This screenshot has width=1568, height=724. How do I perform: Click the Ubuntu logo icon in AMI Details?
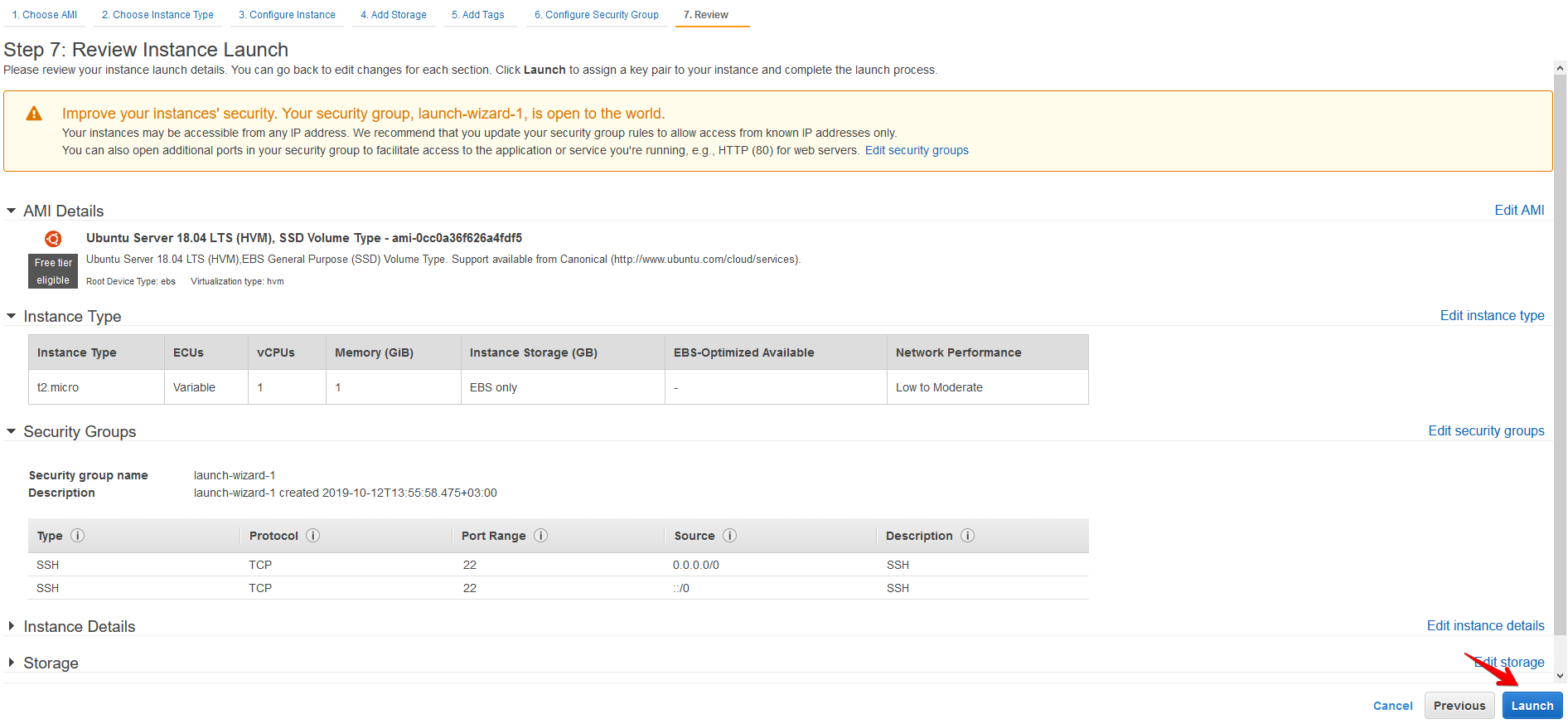(x=53, y=239)
